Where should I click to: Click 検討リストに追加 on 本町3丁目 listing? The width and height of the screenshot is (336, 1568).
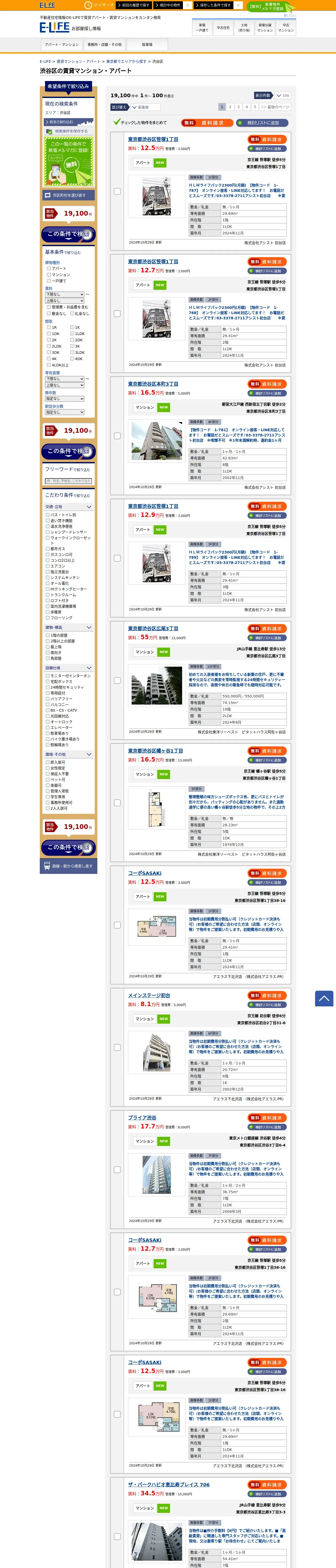point(267,393)
